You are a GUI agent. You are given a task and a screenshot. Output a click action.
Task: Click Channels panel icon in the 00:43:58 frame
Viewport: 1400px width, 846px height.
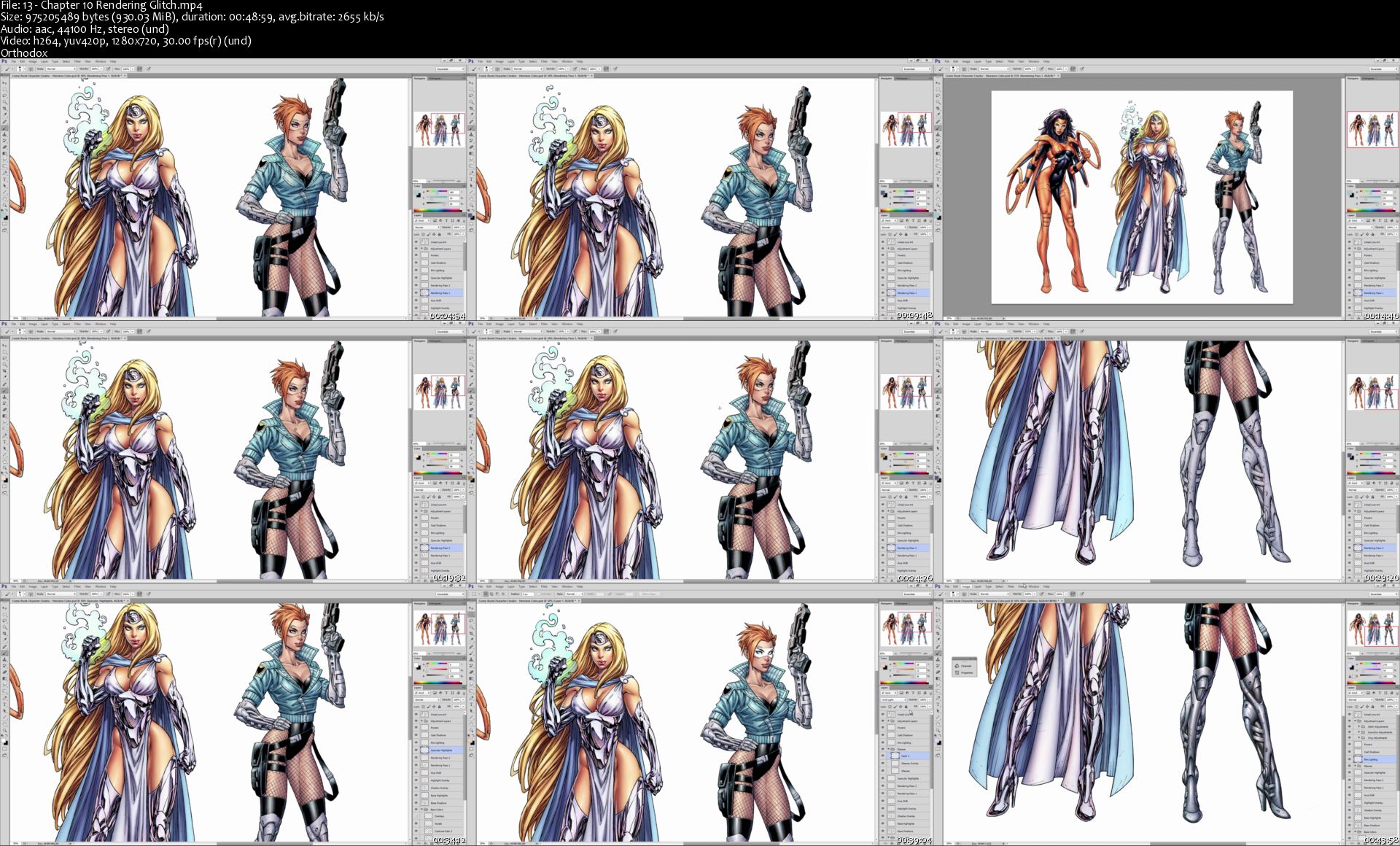(x=957, y=666)
